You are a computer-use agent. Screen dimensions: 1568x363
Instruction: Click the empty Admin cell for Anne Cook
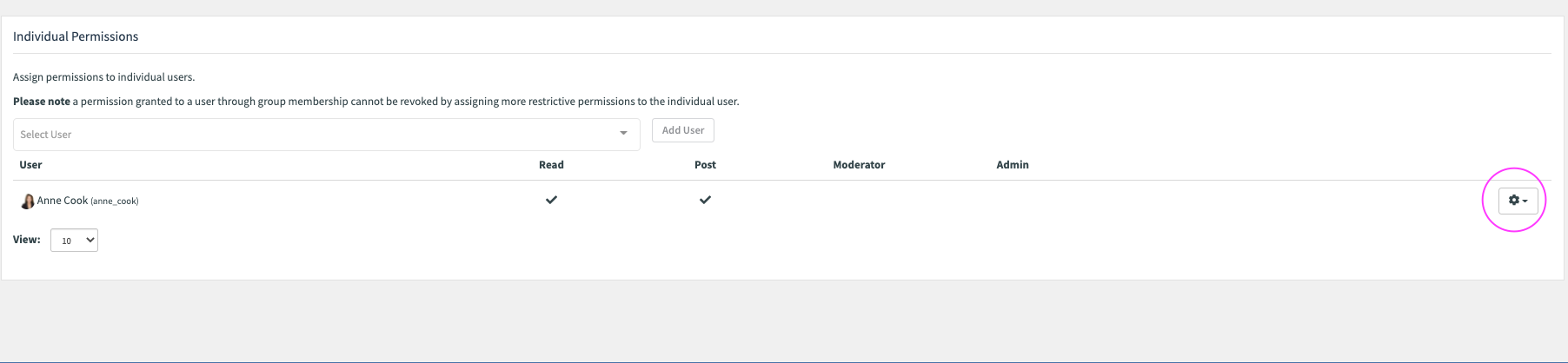click(x=1012, y=201)
